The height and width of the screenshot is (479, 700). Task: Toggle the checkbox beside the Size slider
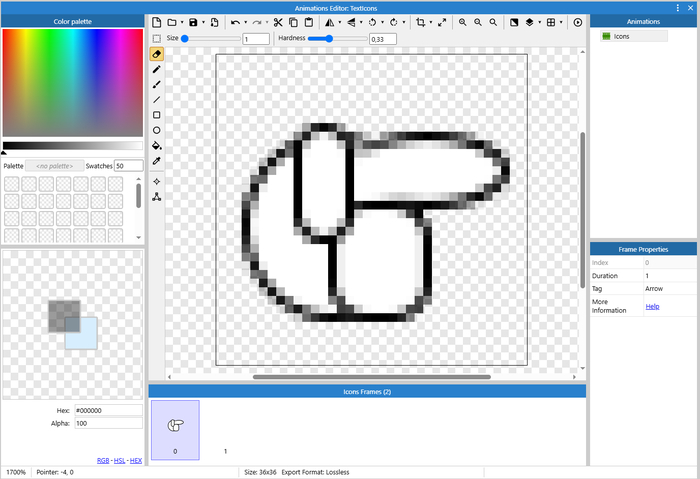point(157,38)
